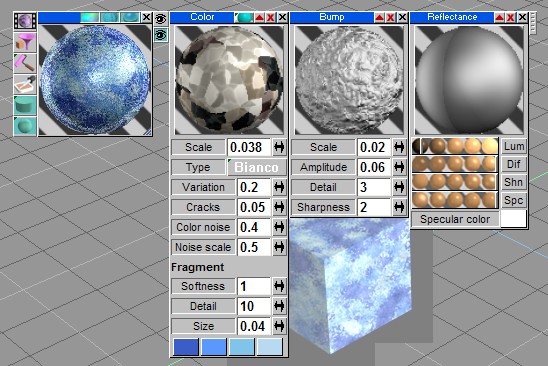The width and height of the screenshot is (548, 366).
Task: Open the white Specular color swatch
Action: tap(513, 219)
